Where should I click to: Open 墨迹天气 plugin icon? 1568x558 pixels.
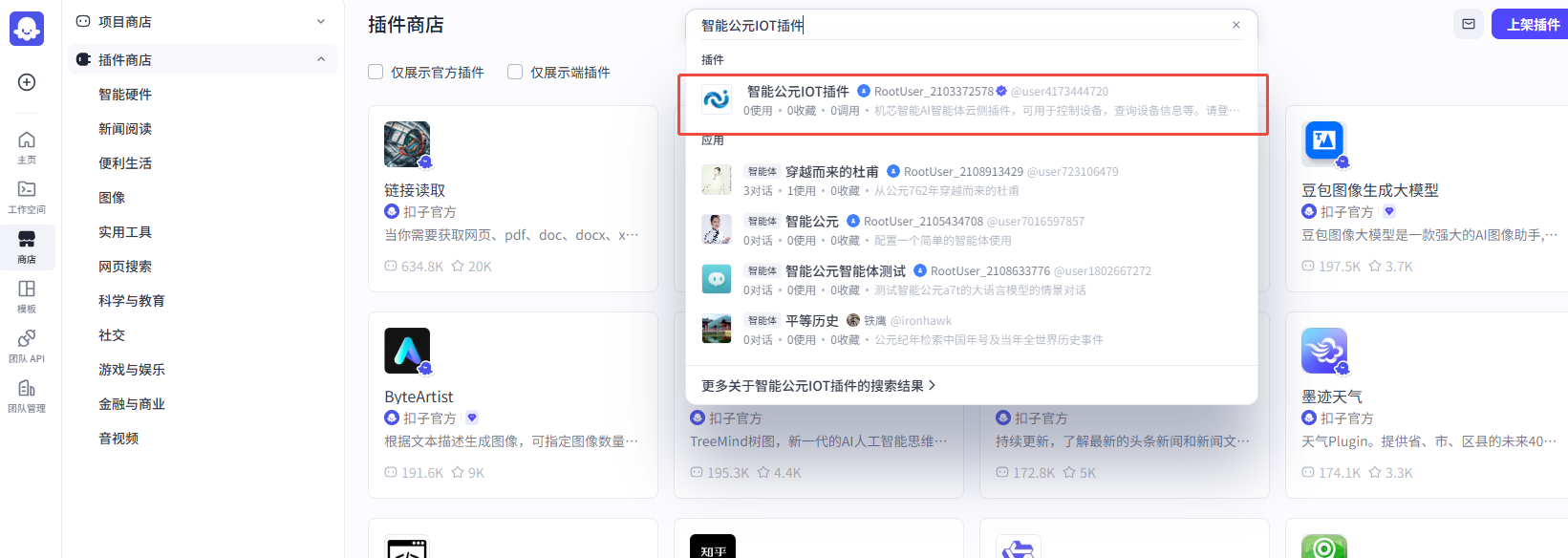(1324, 351)
